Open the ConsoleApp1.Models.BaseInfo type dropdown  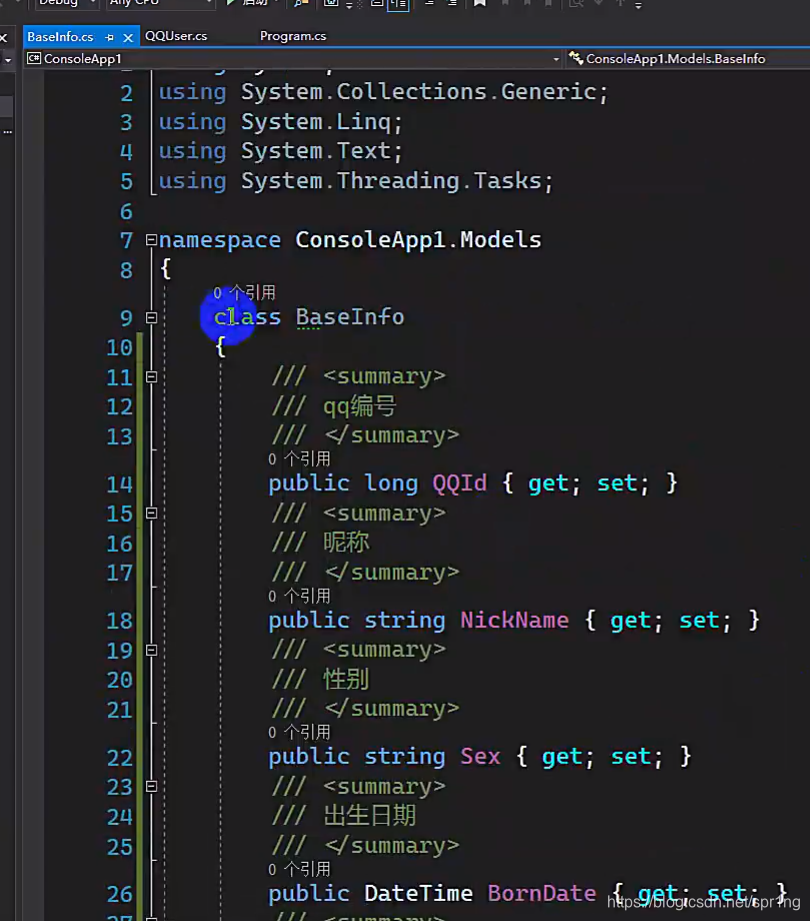(688, 59)
